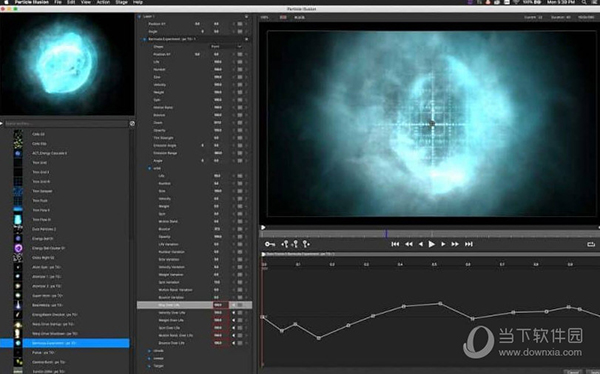
Task: Clear the emitter library search field
Action: point(132,124)
